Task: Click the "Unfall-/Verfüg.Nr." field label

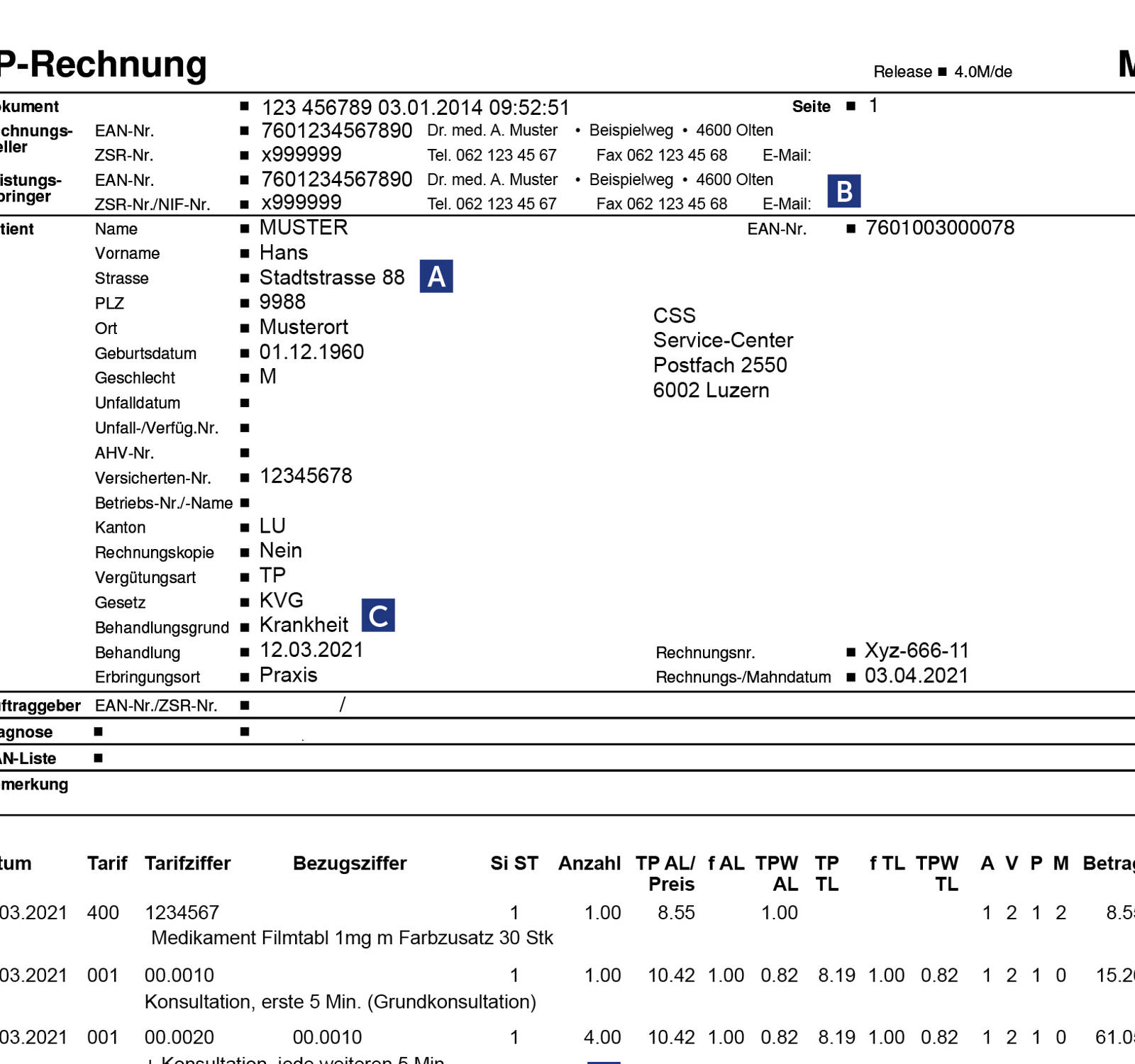Action: 157,428
